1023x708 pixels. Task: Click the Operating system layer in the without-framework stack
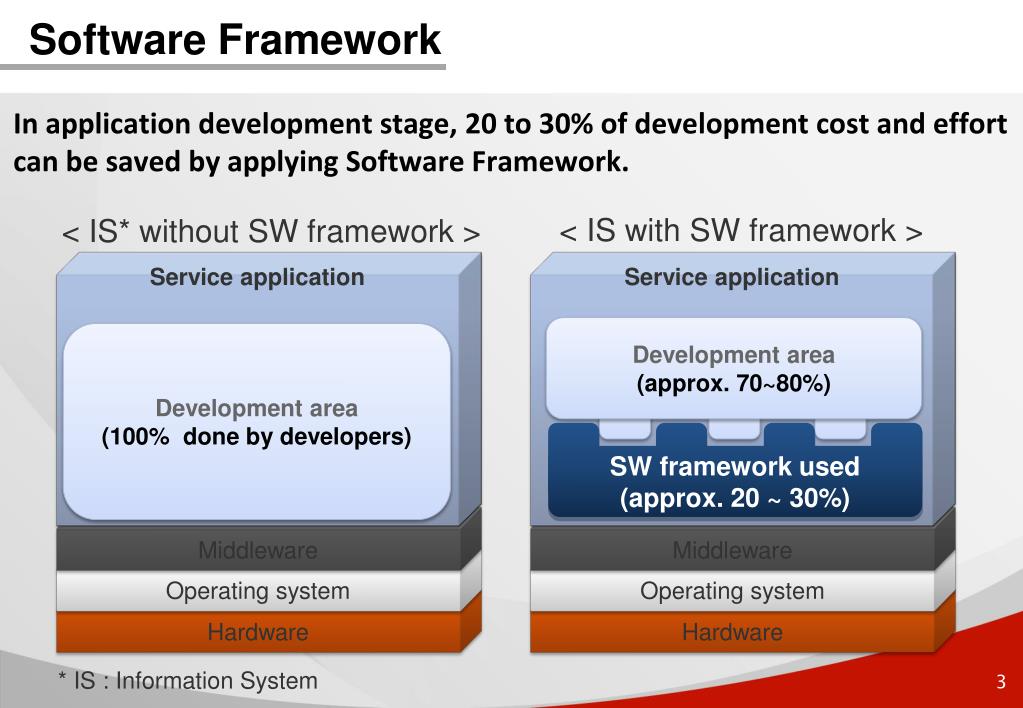[257, 591]
